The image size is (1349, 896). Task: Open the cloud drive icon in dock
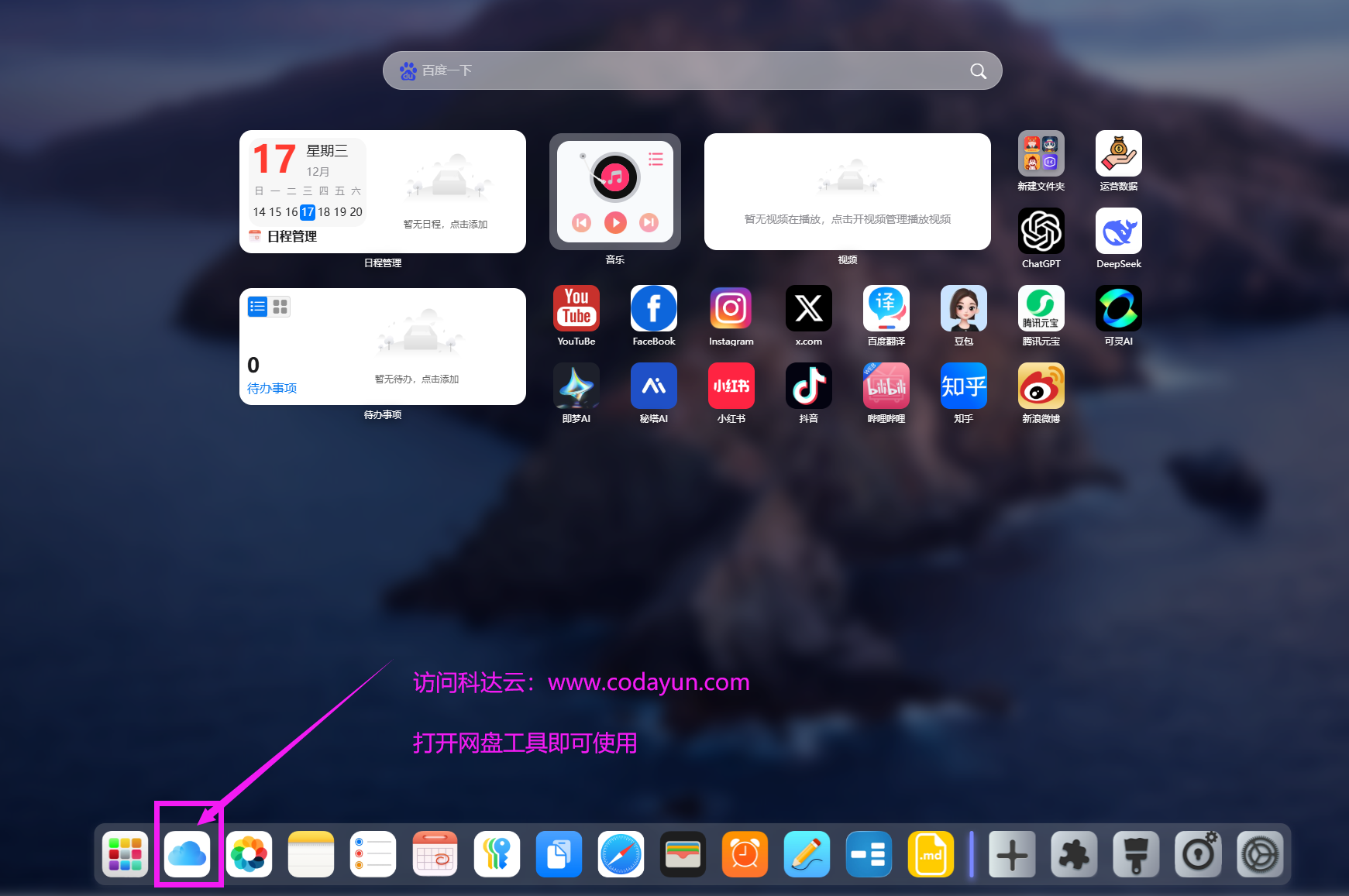click(187, 854)
